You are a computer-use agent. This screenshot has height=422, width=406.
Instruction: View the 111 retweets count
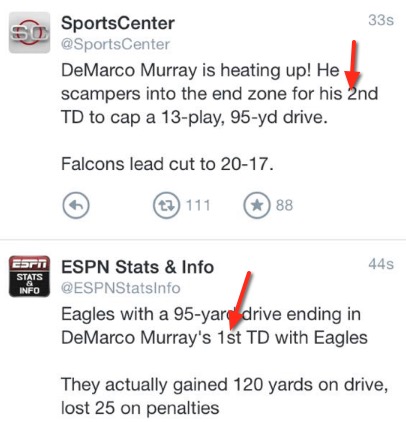click(198, 205)
